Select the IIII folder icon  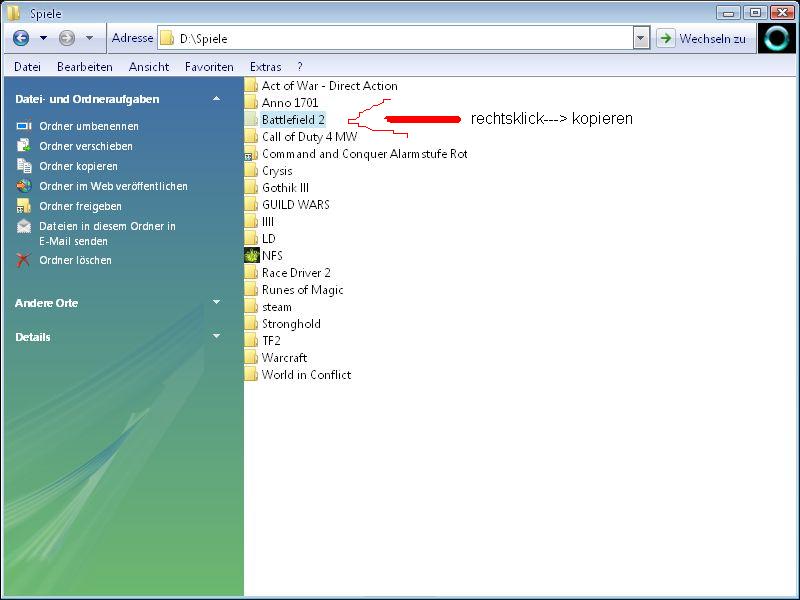tap(251, 221)
